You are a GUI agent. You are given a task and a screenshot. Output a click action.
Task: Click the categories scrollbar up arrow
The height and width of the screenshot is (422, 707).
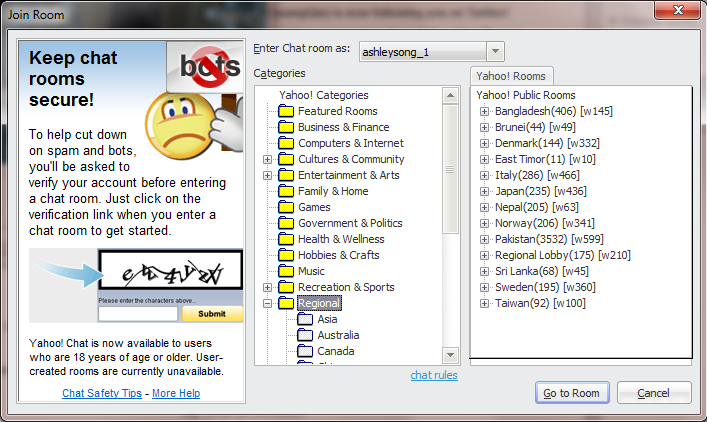click(450, 96)
